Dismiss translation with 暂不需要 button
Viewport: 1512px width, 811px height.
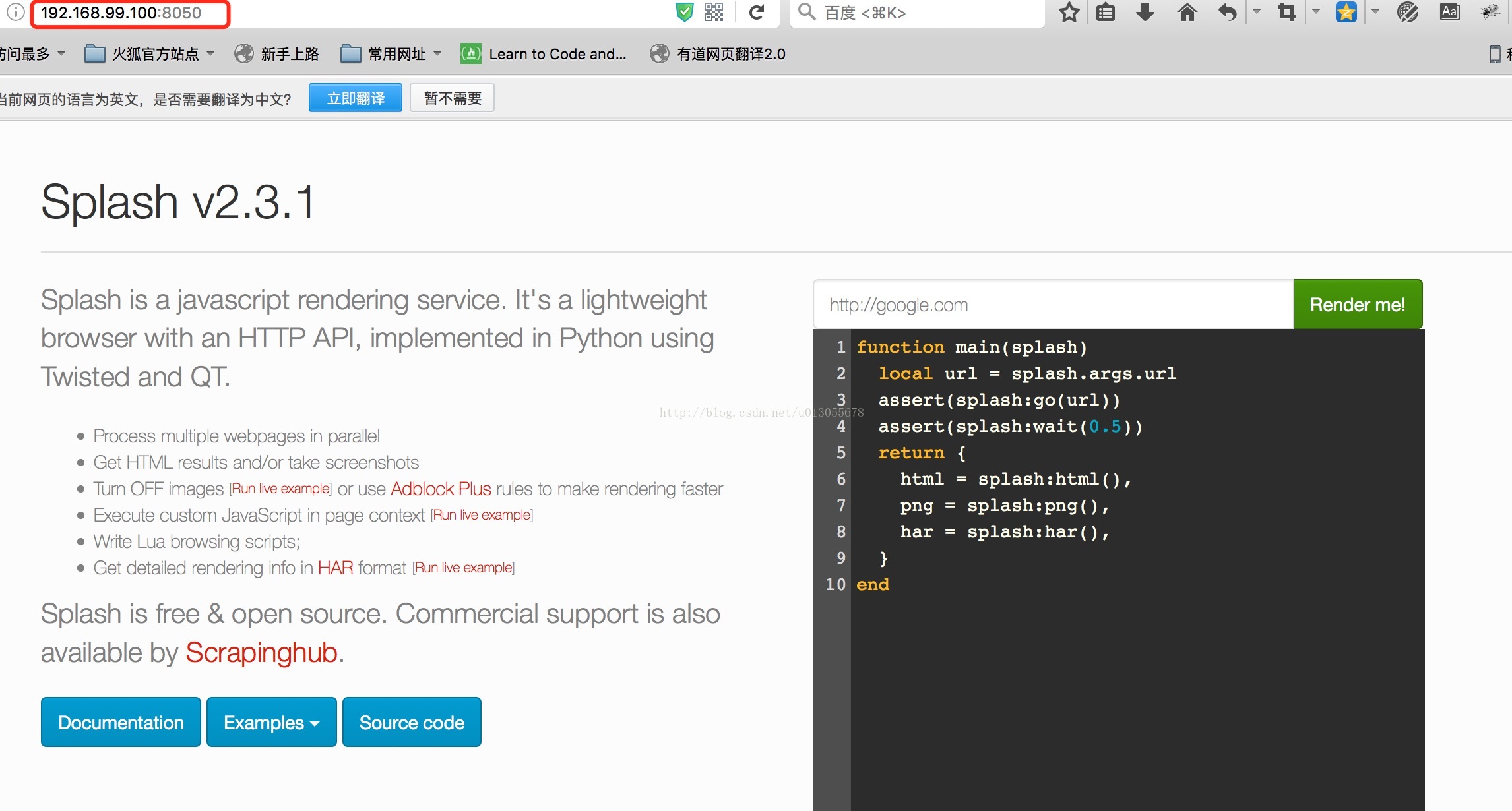tap(453, 98)
